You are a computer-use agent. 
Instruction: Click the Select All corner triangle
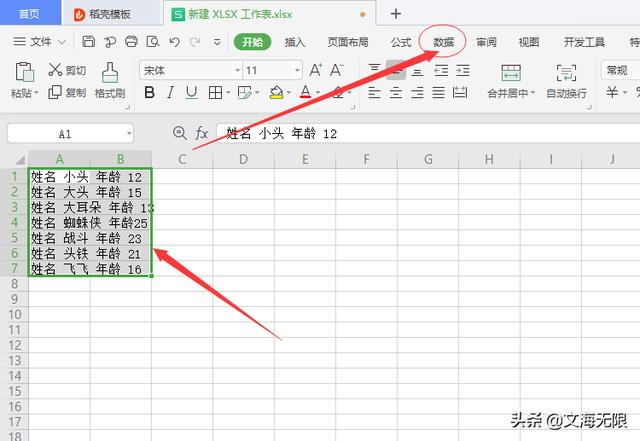[x=20, y=159]
